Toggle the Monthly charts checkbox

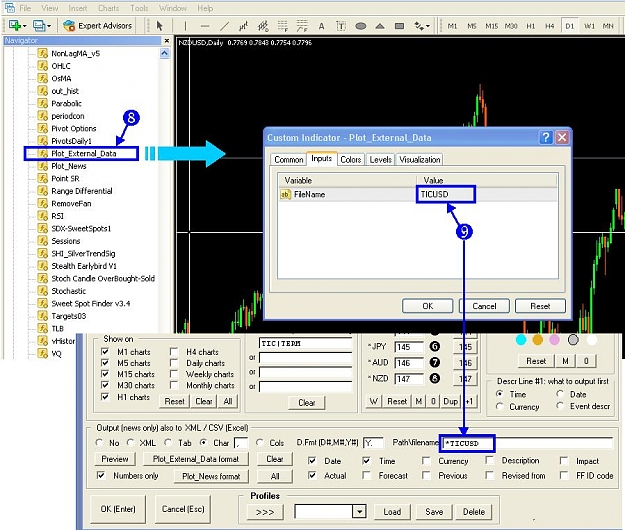(174, 385)
